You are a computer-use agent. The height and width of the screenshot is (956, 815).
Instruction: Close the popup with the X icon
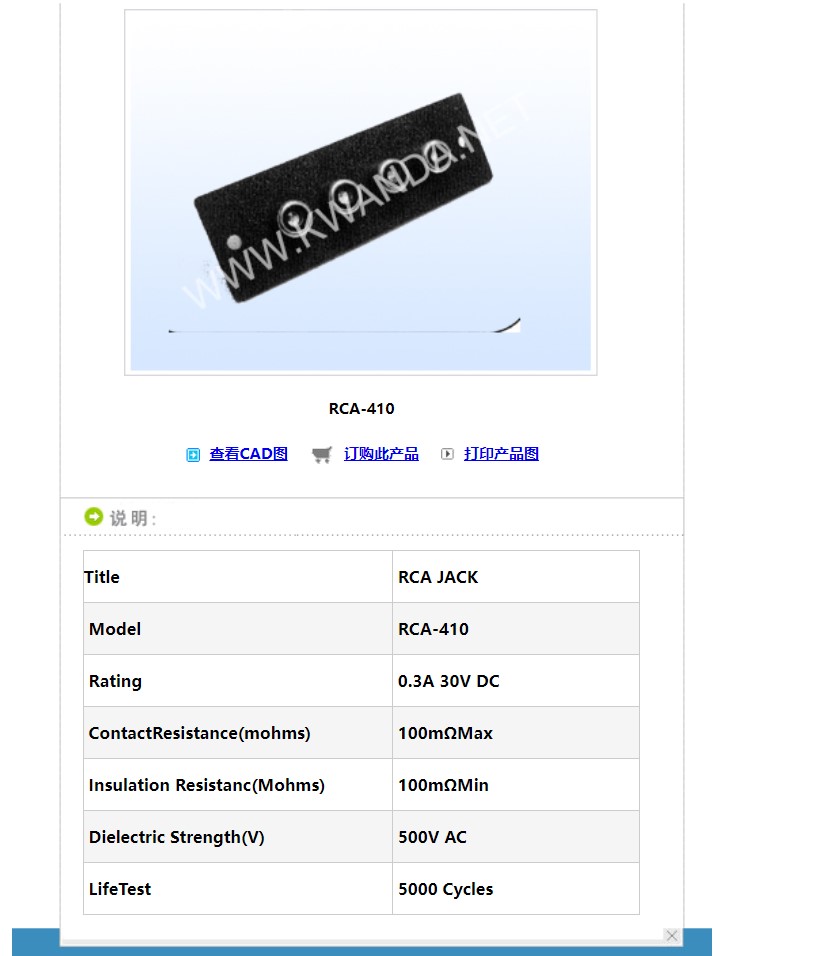[x=671, y=935]
